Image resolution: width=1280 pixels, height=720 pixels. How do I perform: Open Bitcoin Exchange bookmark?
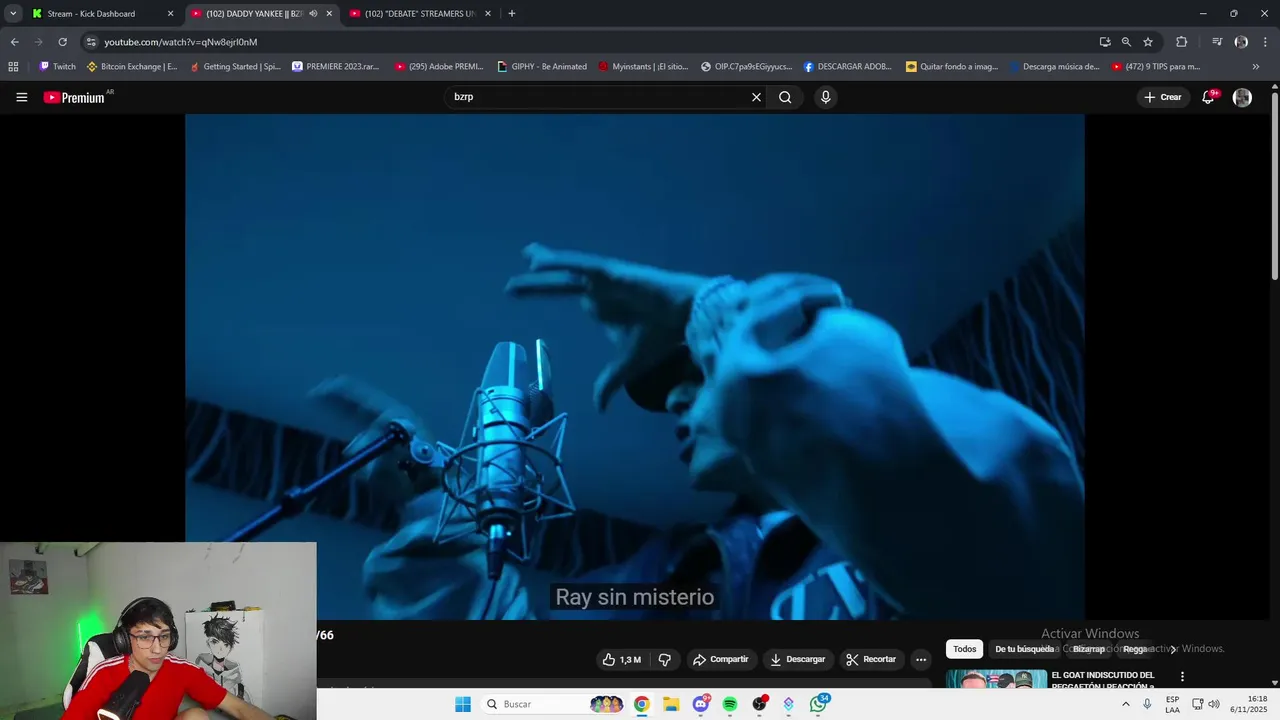click(x=132, y=67)
